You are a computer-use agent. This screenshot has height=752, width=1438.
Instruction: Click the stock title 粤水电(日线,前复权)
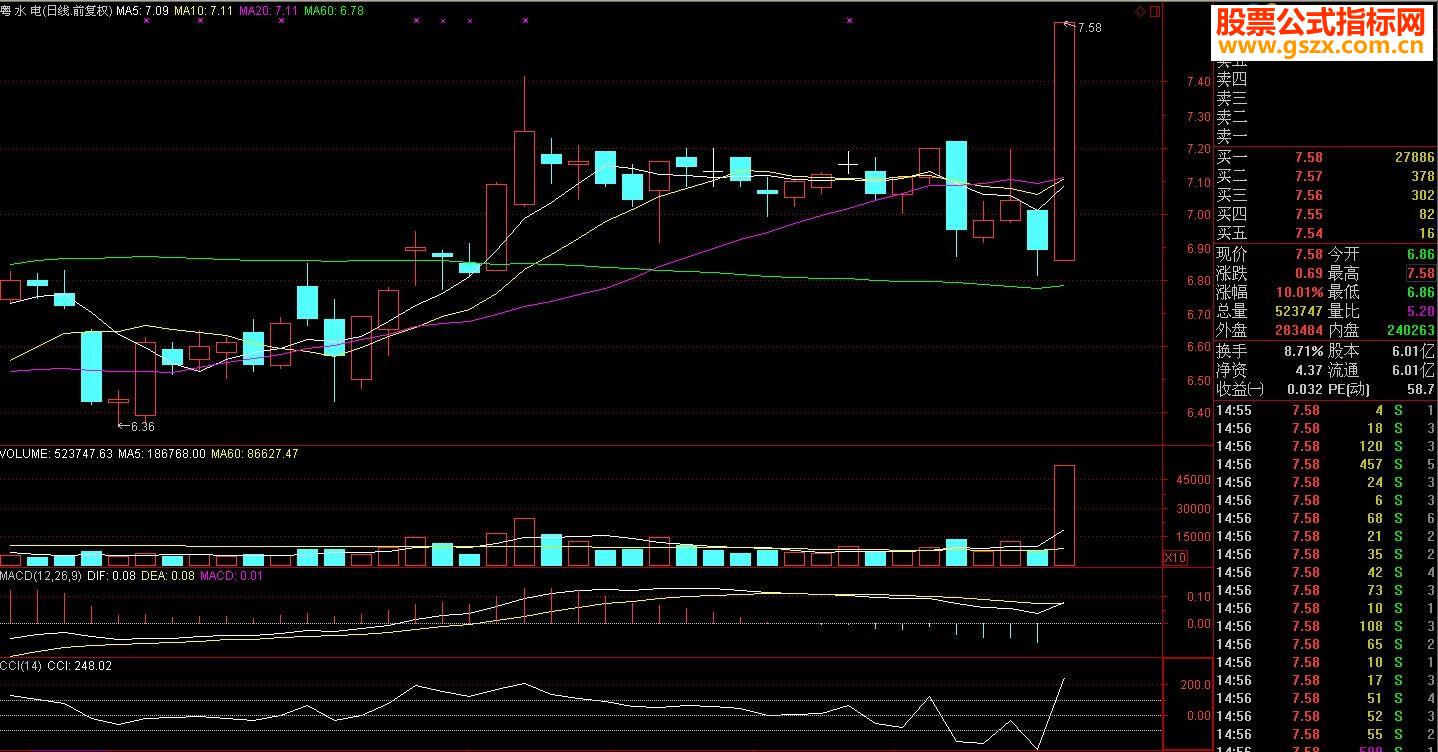(x=56, y=11)
